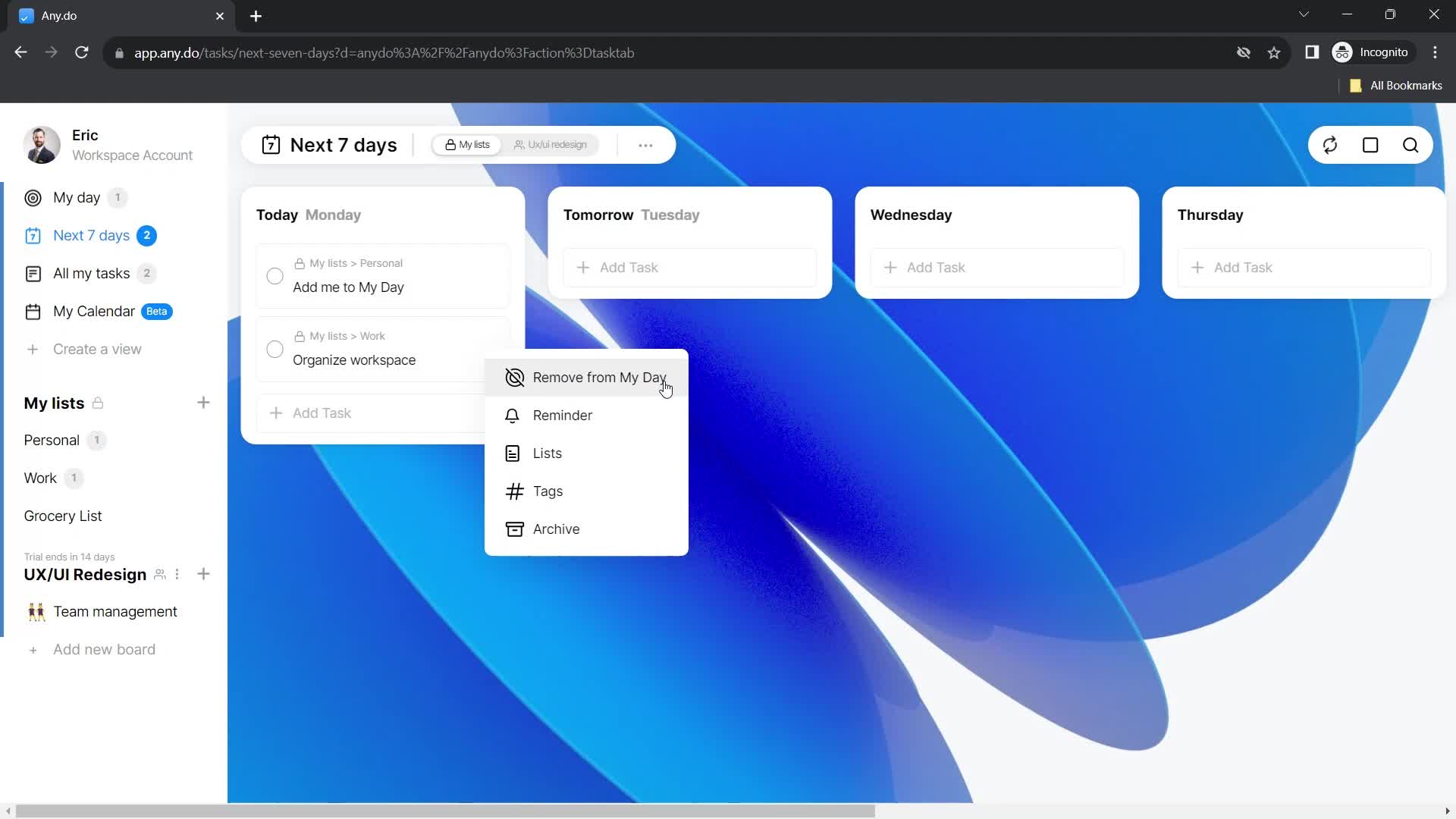The height and width of the screenshot is (819, 1456).
Task: Click the search icon in top right
Action: tap(1411, 145)
